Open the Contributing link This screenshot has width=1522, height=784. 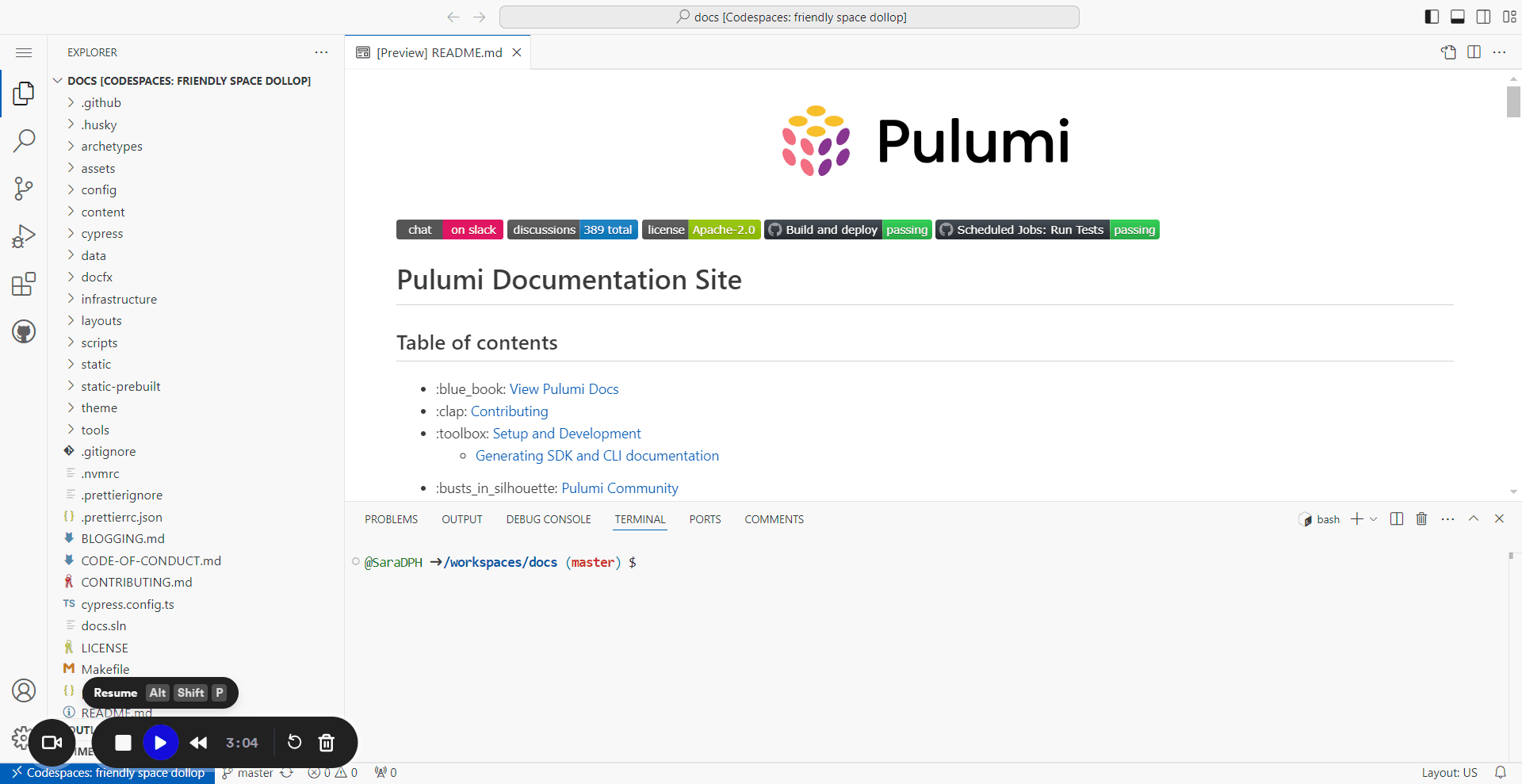(x=510, y=411)
